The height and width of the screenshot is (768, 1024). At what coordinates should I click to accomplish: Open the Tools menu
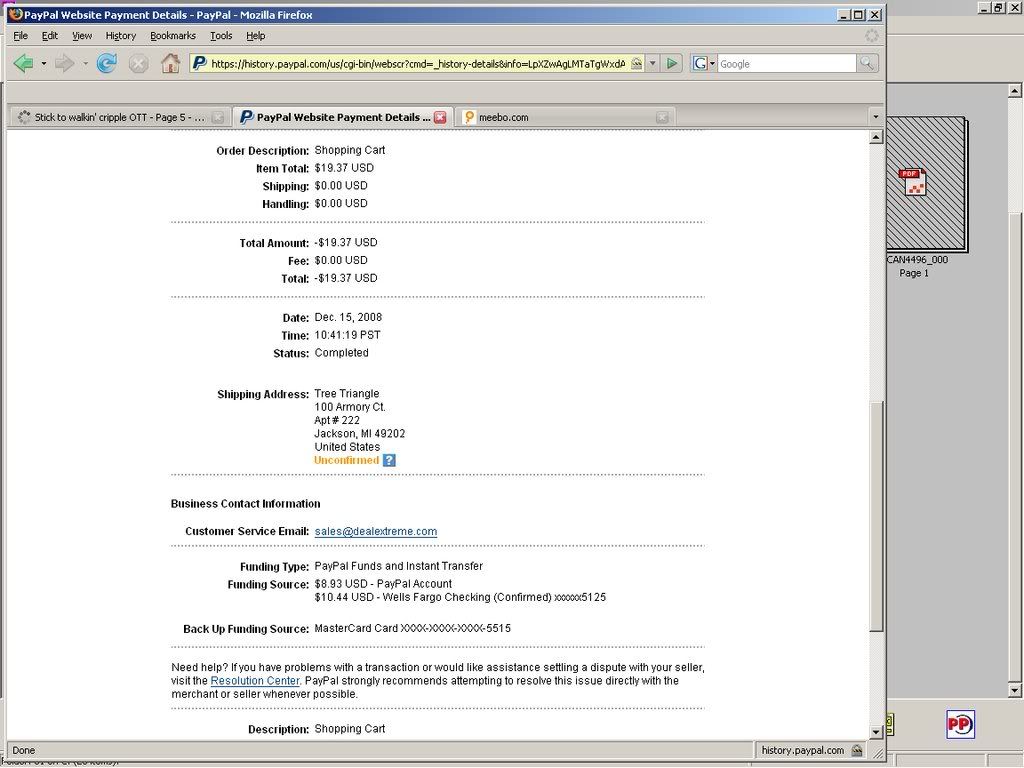pyautogui.click(x=221, y=36)
